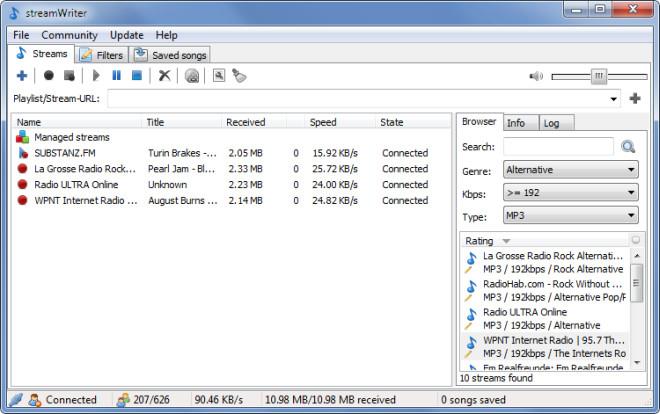Click the play icon beside SUBSTANZ.FM
The height and width of the screenshot is (414, 660).
point(22,153)
